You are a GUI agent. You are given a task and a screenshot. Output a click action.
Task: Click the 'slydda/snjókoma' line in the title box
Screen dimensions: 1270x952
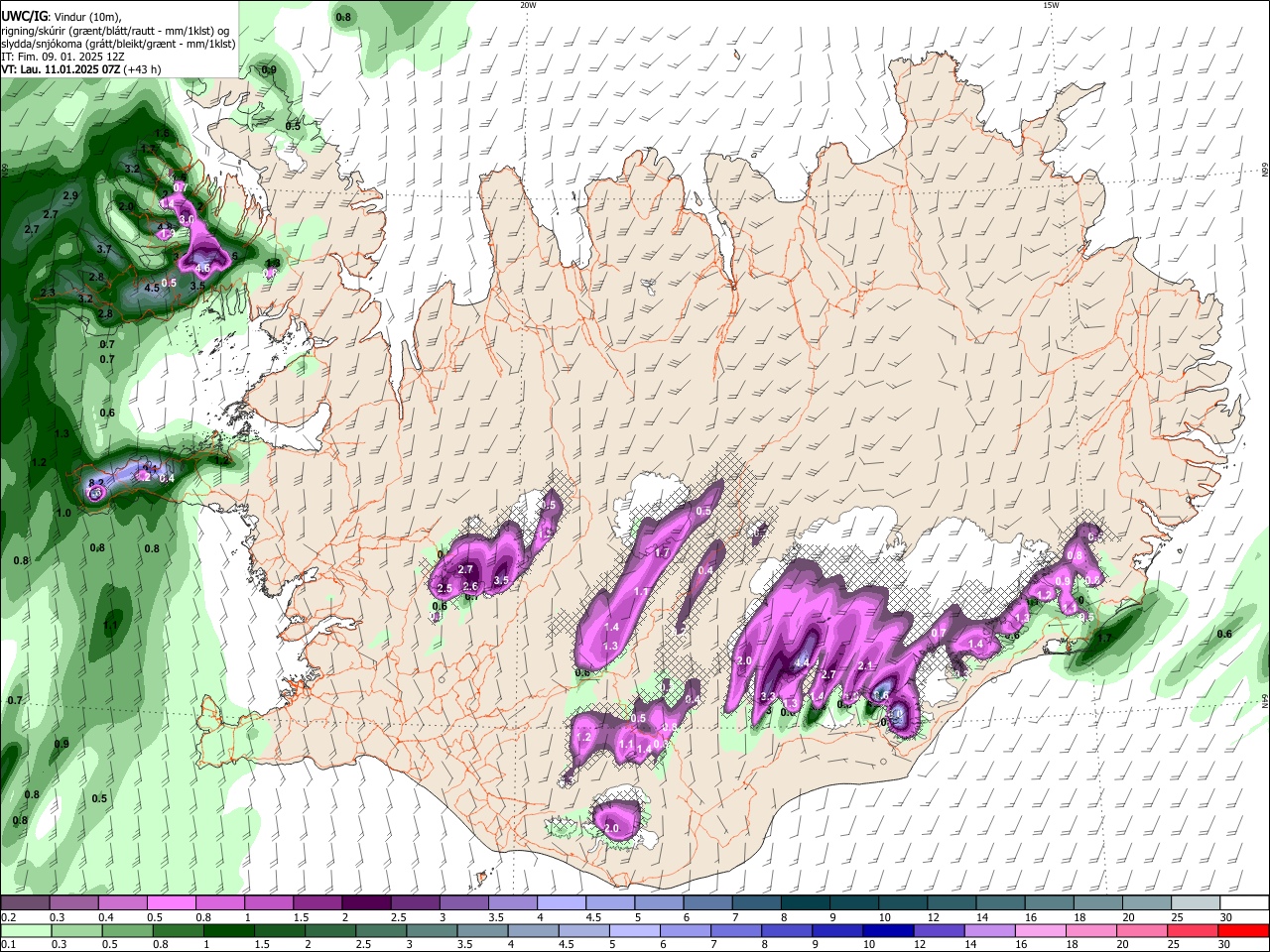[x=118, y=44]
